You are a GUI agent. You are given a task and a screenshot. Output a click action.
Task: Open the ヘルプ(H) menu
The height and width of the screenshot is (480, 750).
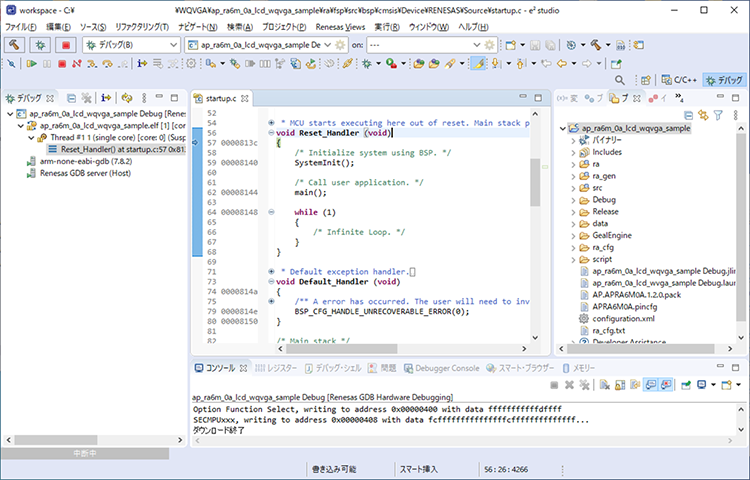(x=474, y=27)
